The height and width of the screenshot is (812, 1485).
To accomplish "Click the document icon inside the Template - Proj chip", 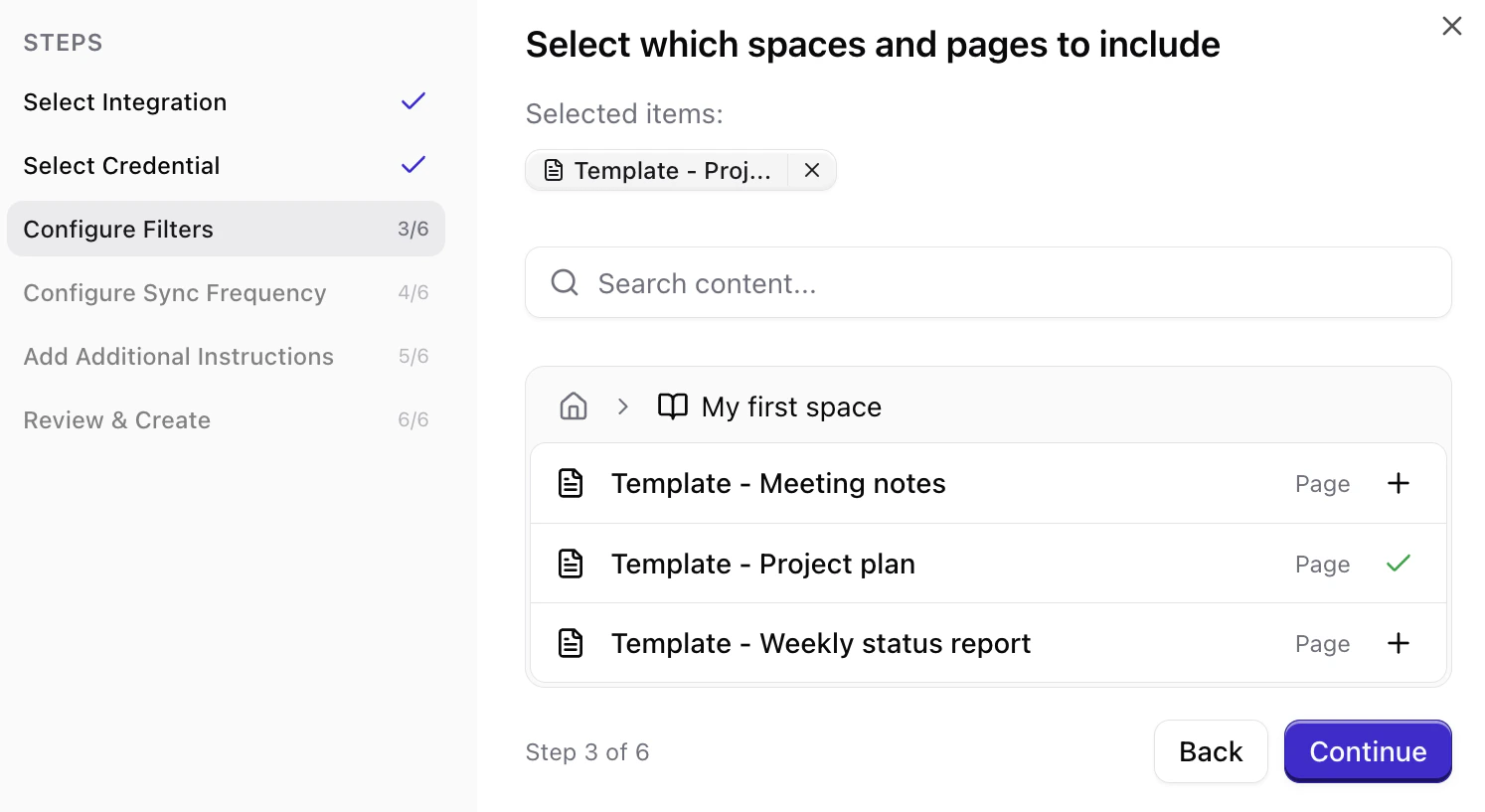I will [553, 170].
